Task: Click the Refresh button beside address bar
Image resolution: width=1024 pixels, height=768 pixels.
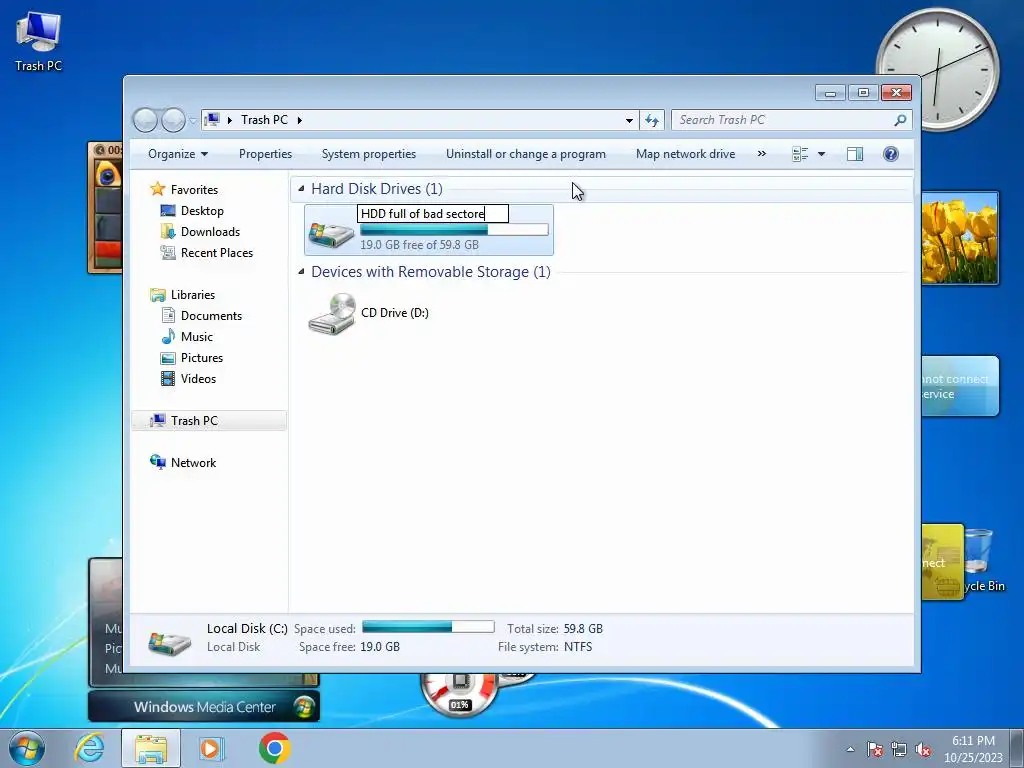Action: pyautogui.click(x=652, y=120)
